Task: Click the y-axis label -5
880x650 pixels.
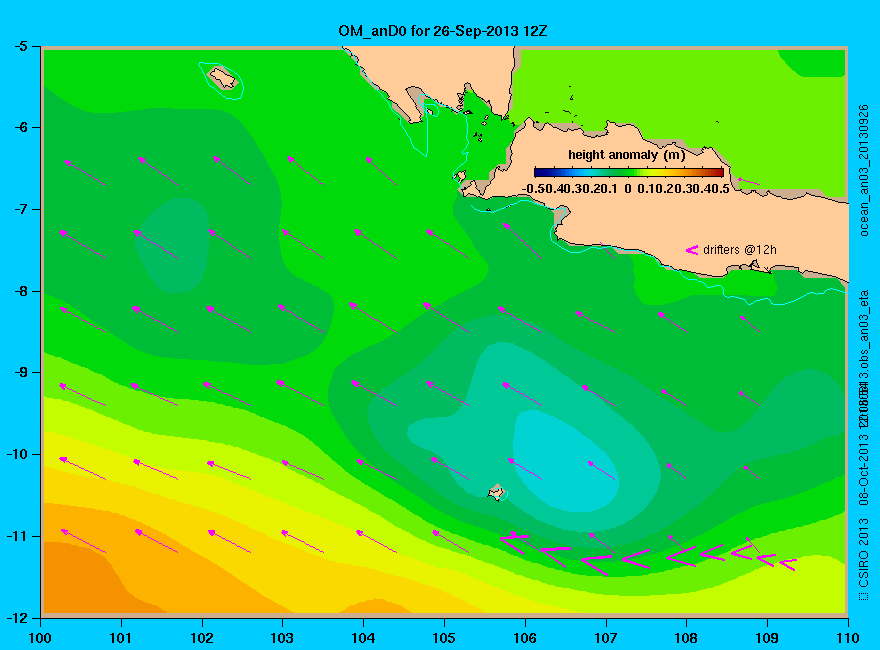Action: pyautogui.click(x=20, y=46)
